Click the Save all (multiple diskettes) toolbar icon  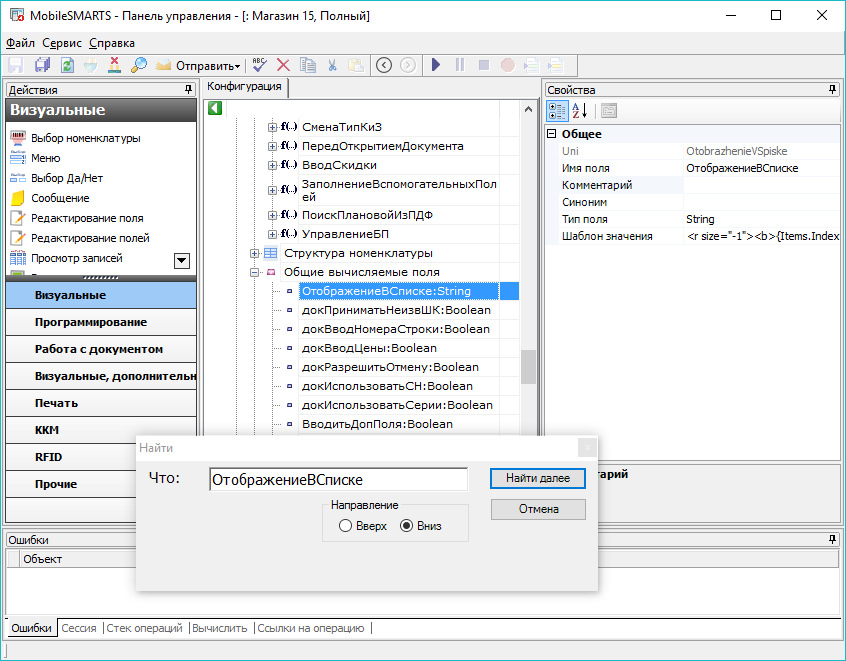pos(42,65)
